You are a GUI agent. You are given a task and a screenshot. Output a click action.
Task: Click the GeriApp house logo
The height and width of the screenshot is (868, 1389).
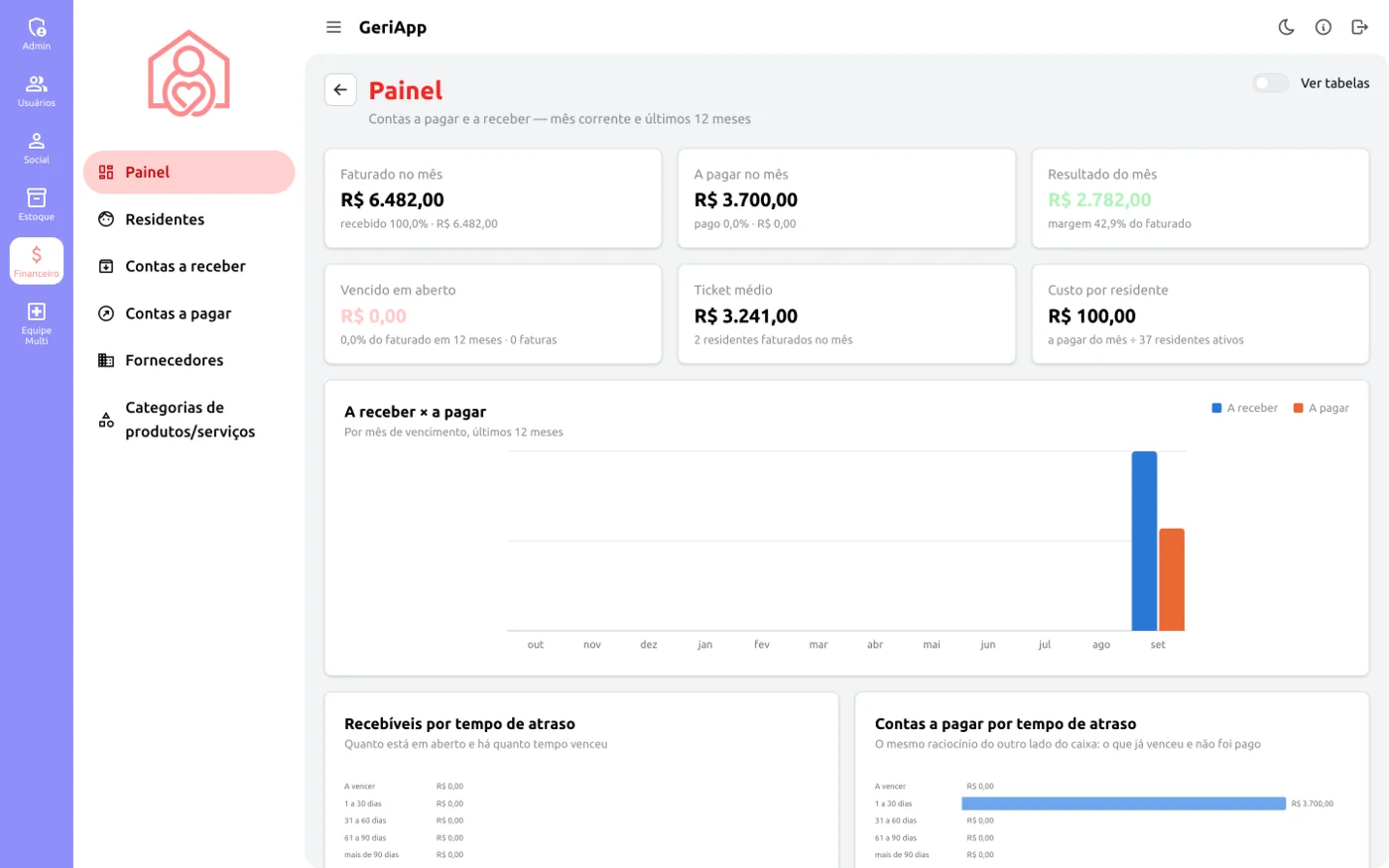[x=189, y=73]
